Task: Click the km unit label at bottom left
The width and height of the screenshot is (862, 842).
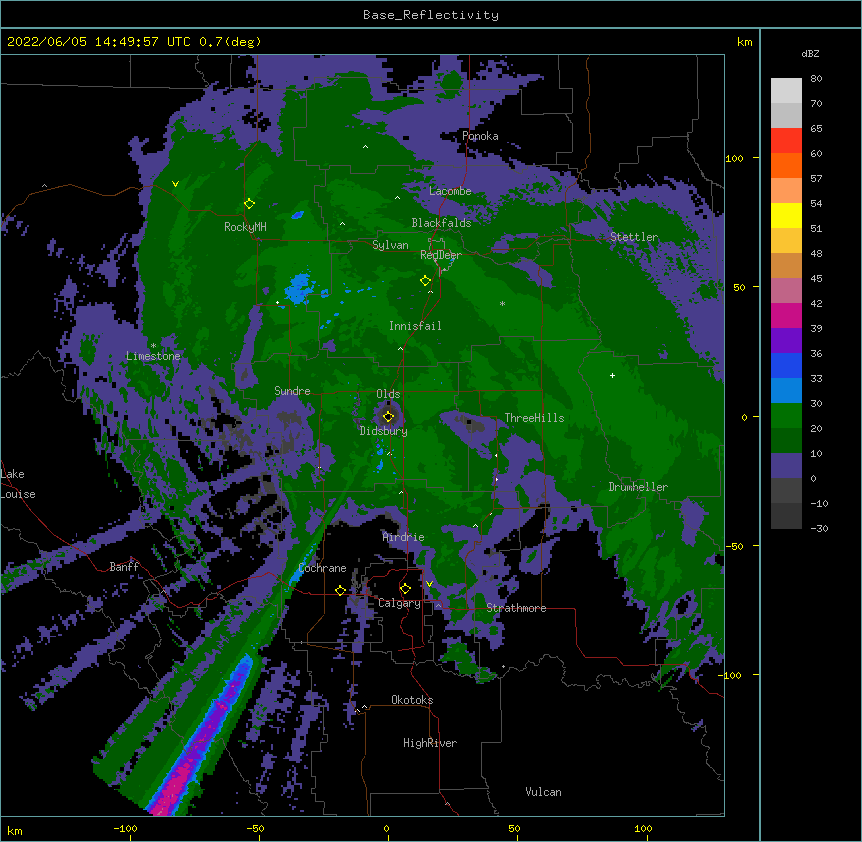Action: [14, 830]
